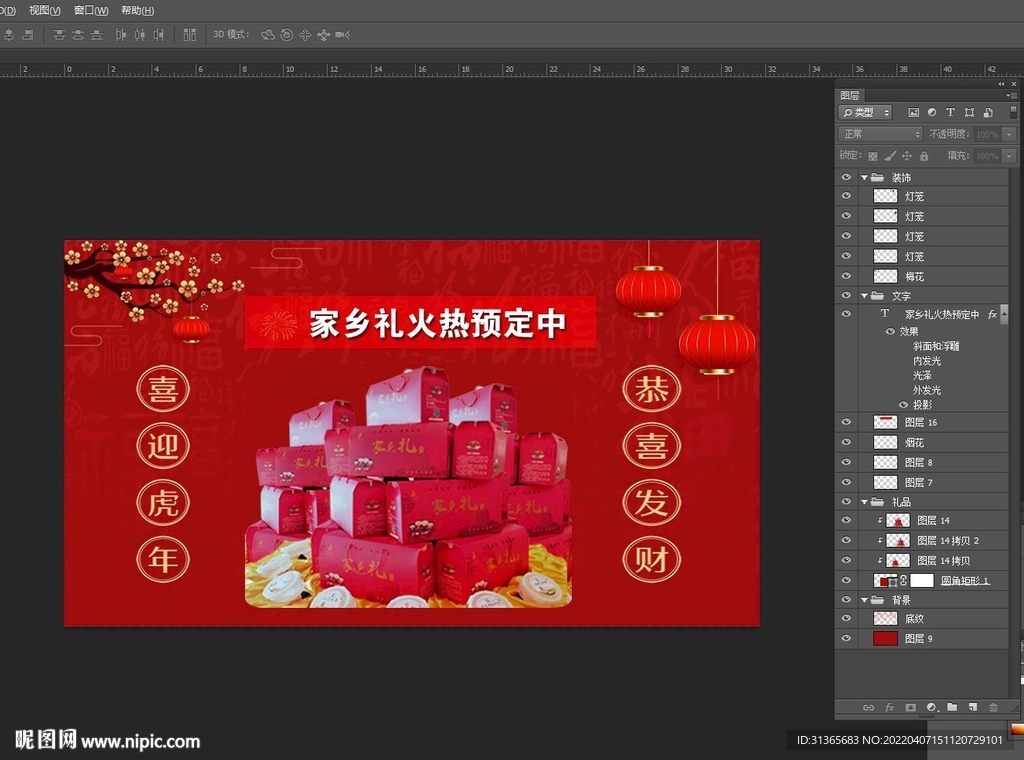Filter layers by adjustment layers icon
This screenshot has height=760, width=1024.
pos(932,112)
